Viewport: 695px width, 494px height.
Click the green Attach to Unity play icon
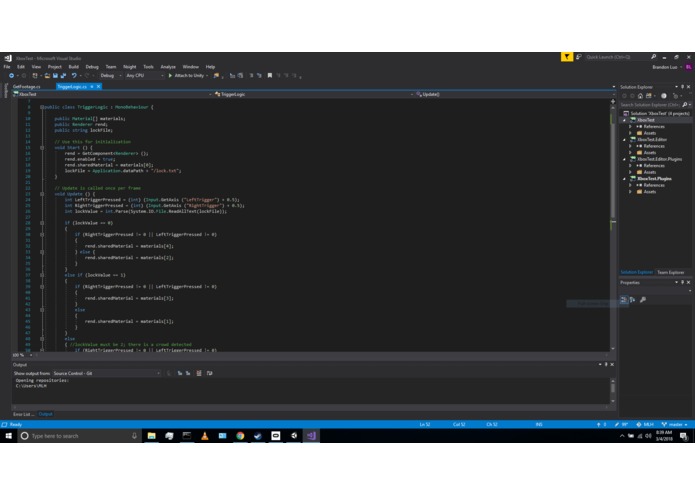pyautogui.click(x=170, y=76)
